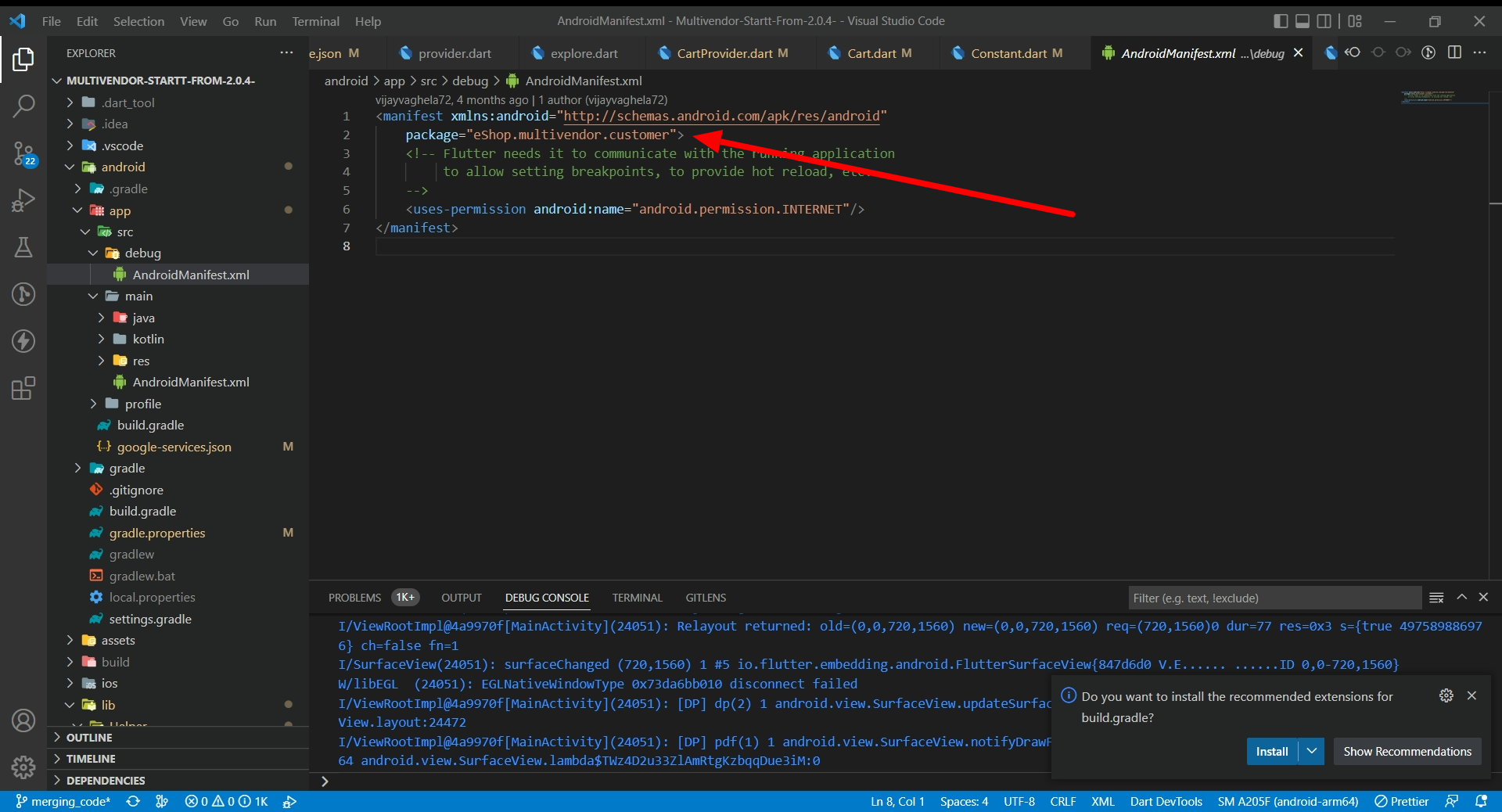Click the Install extensions button

click(x=1271, y=751)
